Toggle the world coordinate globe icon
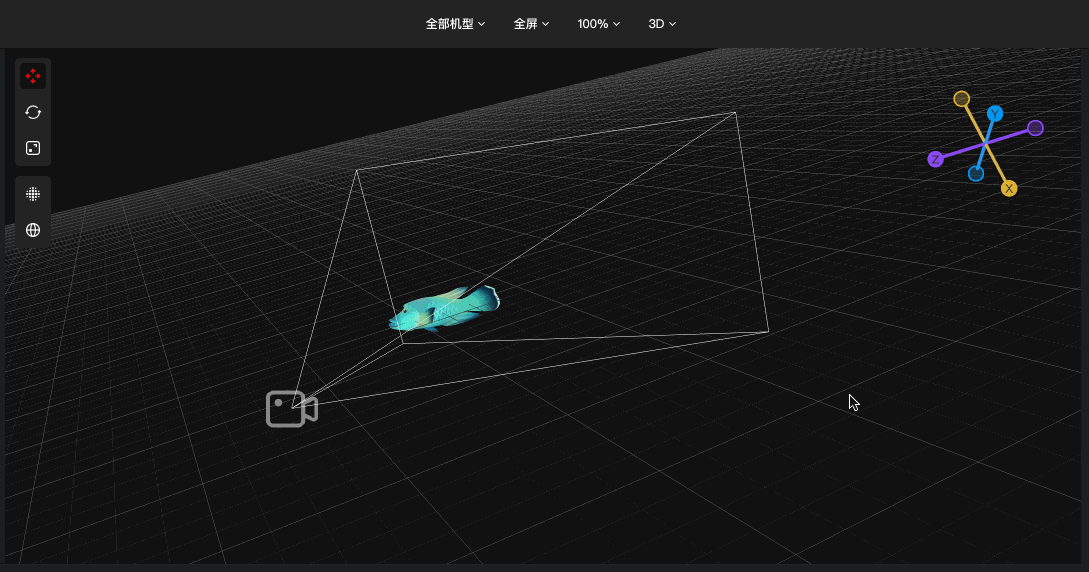This screenshot has height=572, width=1089. [33, 230]
